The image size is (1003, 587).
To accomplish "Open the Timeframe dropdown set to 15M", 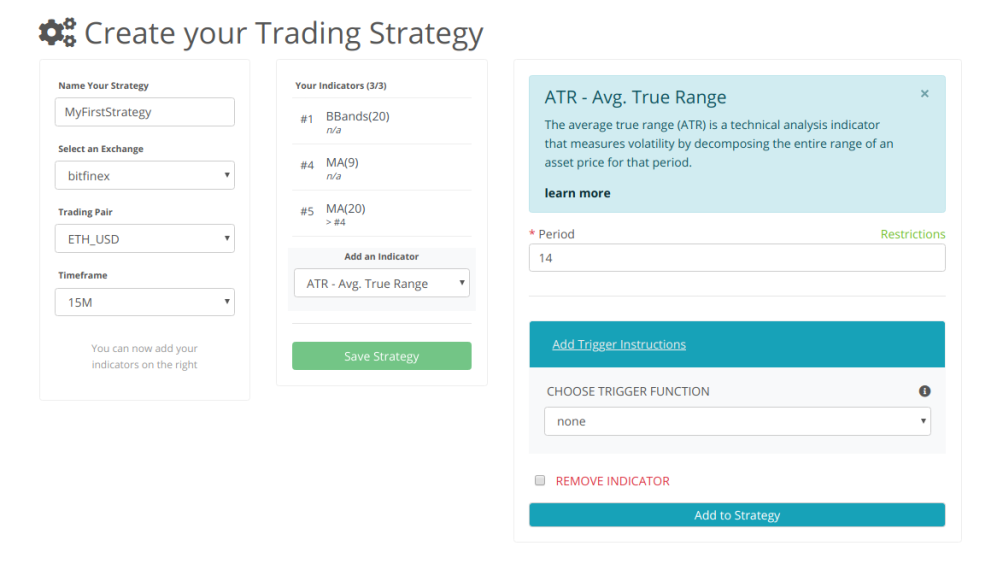I will click(145, 302).
